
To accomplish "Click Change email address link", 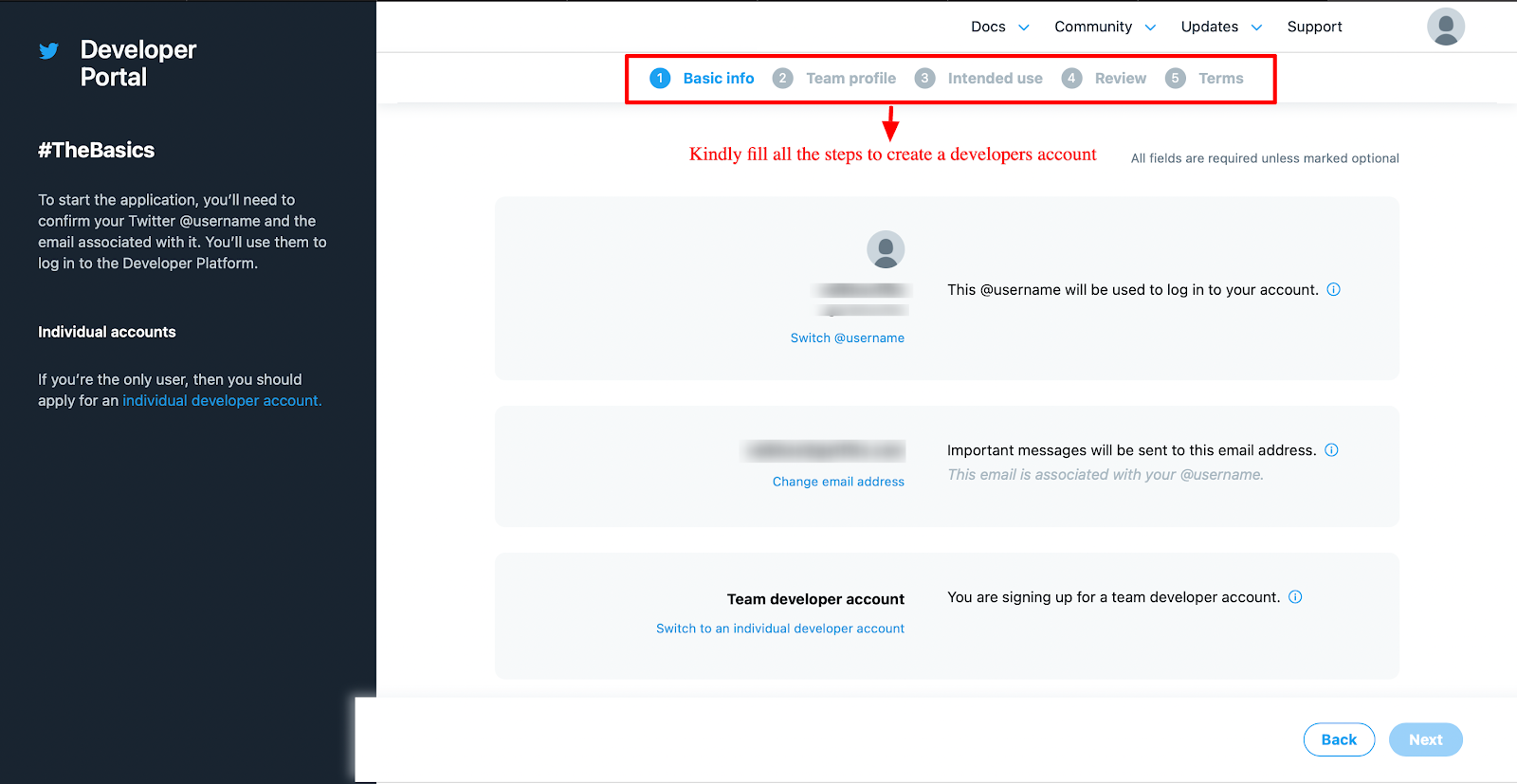I will pyautogui.click(x=838, y=482).
